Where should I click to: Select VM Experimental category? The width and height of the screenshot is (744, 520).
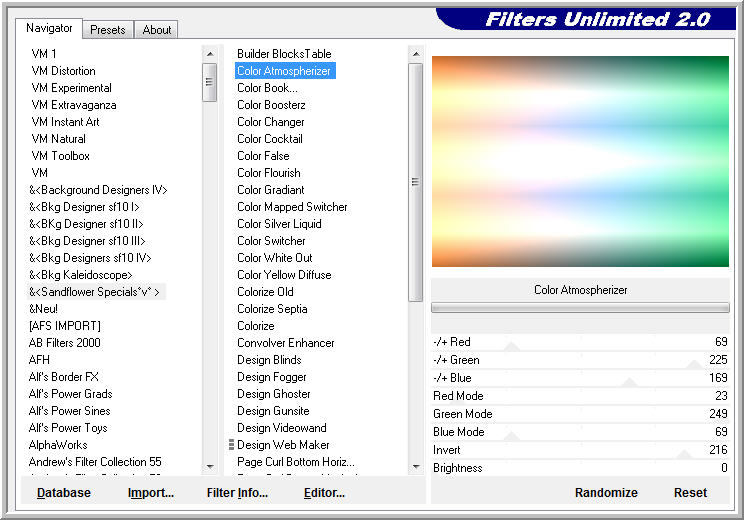pos(71,88)
